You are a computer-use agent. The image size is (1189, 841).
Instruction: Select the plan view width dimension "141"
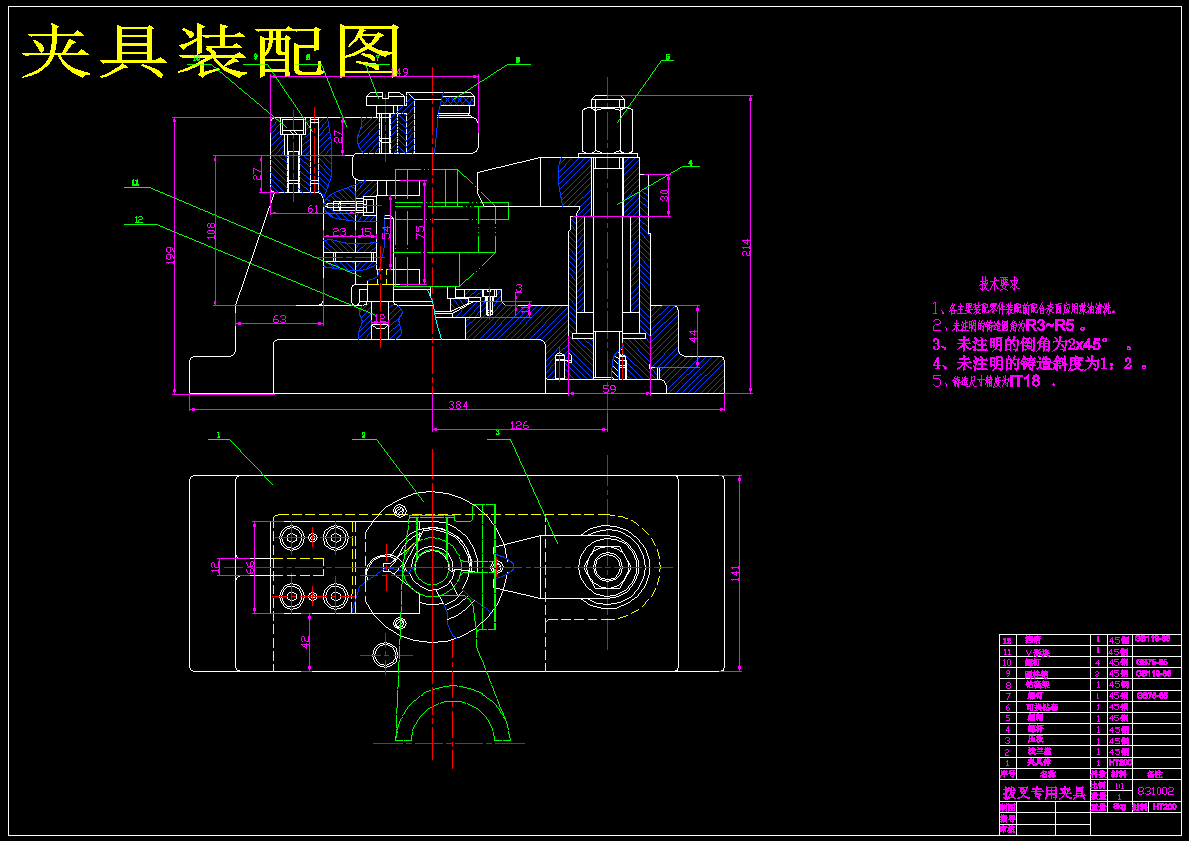[735, 573]
